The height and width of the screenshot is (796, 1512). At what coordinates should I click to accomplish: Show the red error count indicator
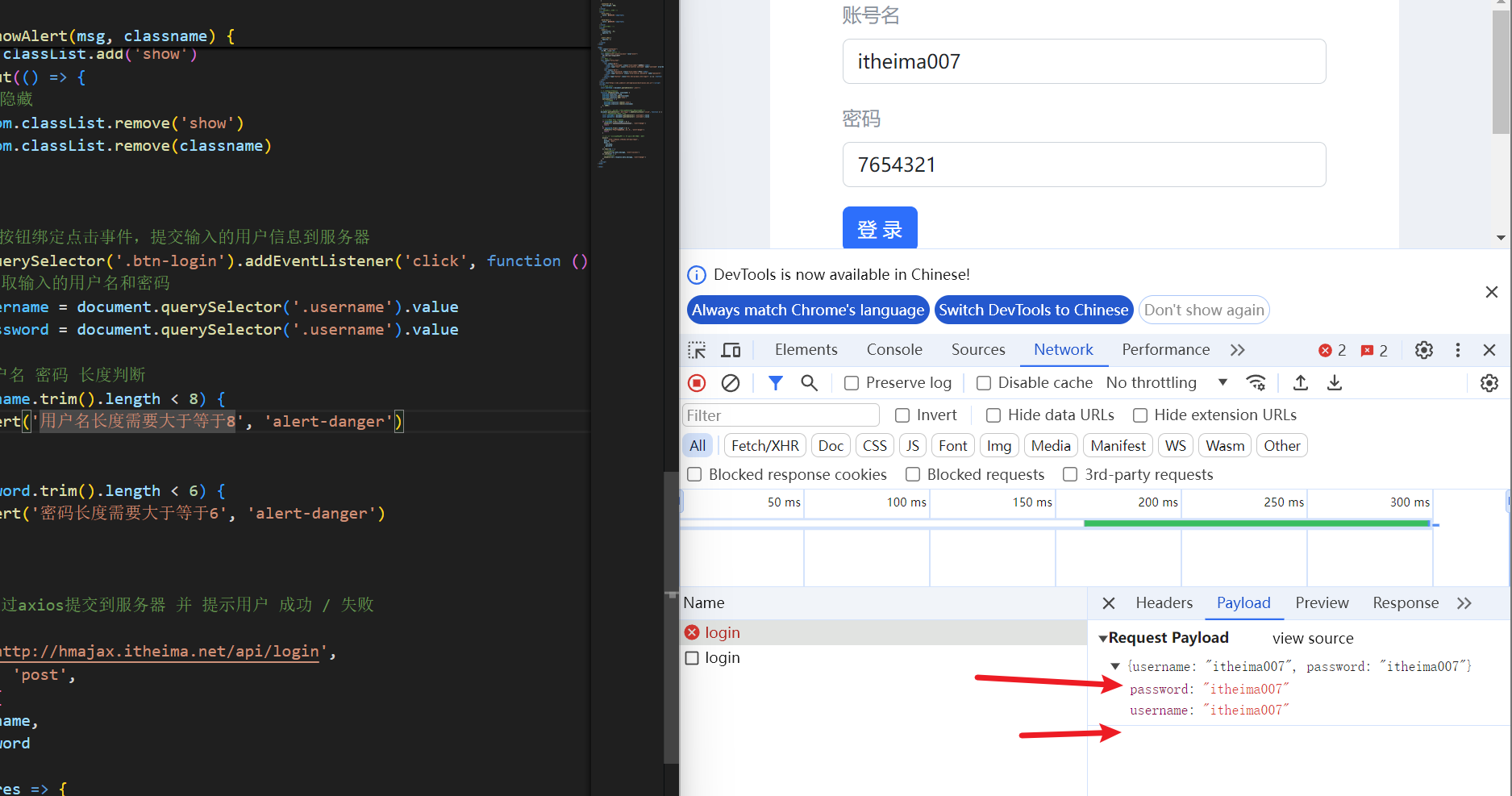pos(1332,350)
